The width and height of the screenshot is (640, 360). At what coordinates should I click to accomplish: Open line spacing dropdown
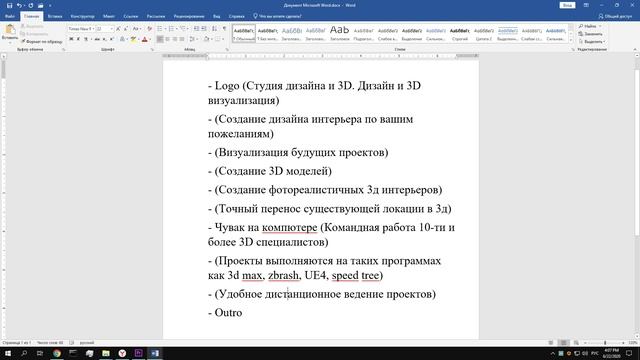click(x=197, y=39)
